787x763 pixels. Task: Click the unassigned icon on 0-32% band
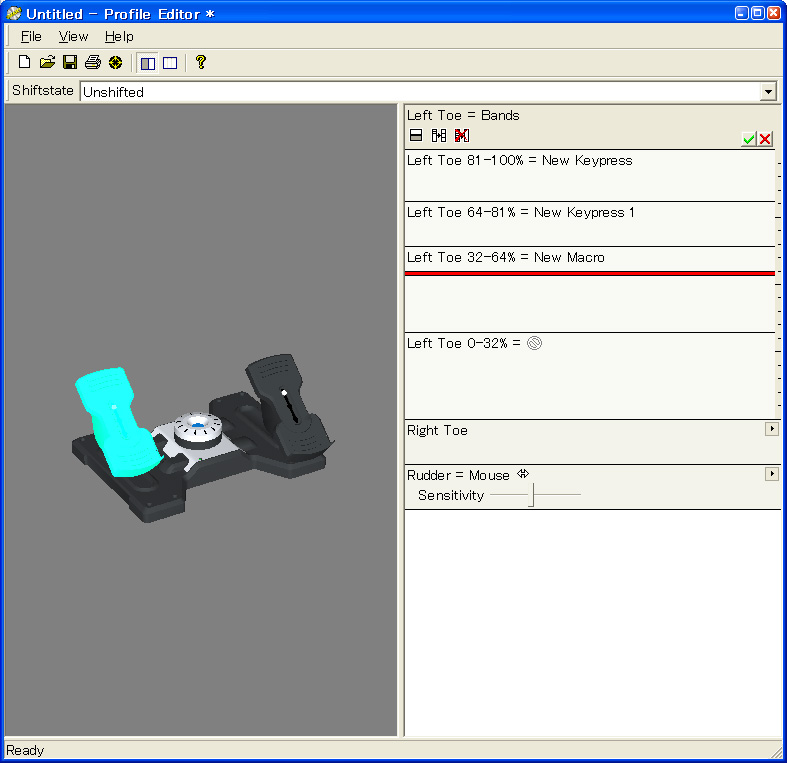[x=535, y=343]
